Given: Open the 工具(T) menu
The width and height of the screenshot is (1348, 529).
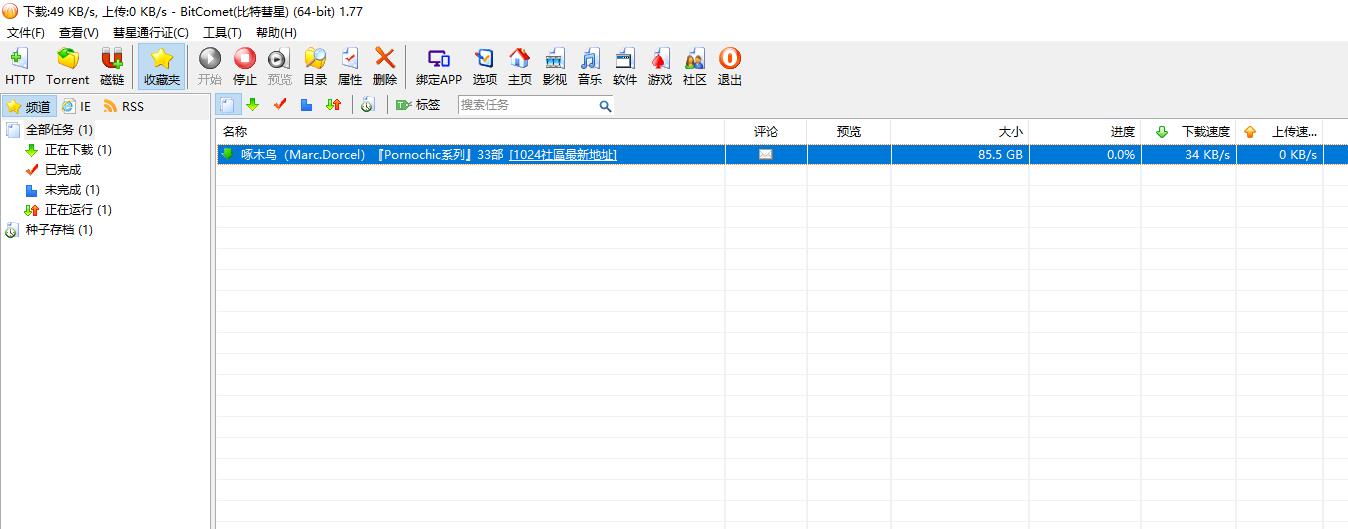Looking at the screenshot, I should pos(222,32).
